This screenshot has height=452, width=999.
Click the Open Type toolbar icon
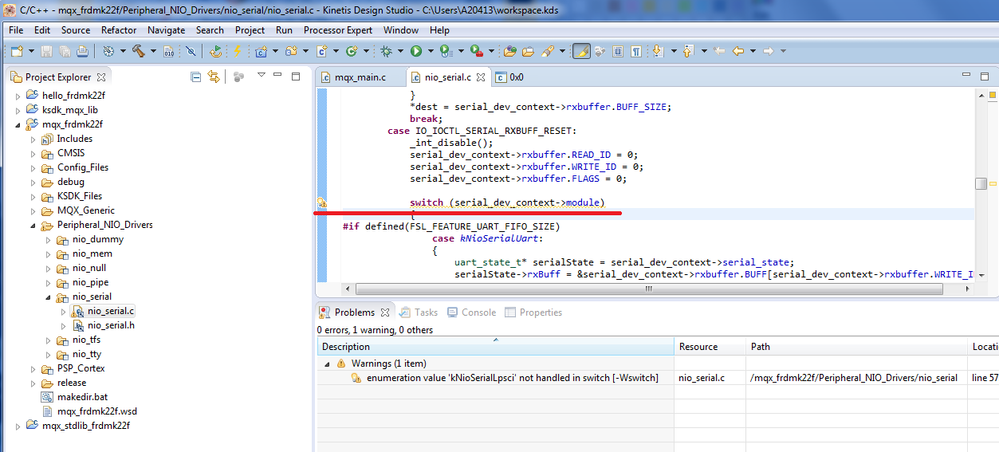point(510,51)
